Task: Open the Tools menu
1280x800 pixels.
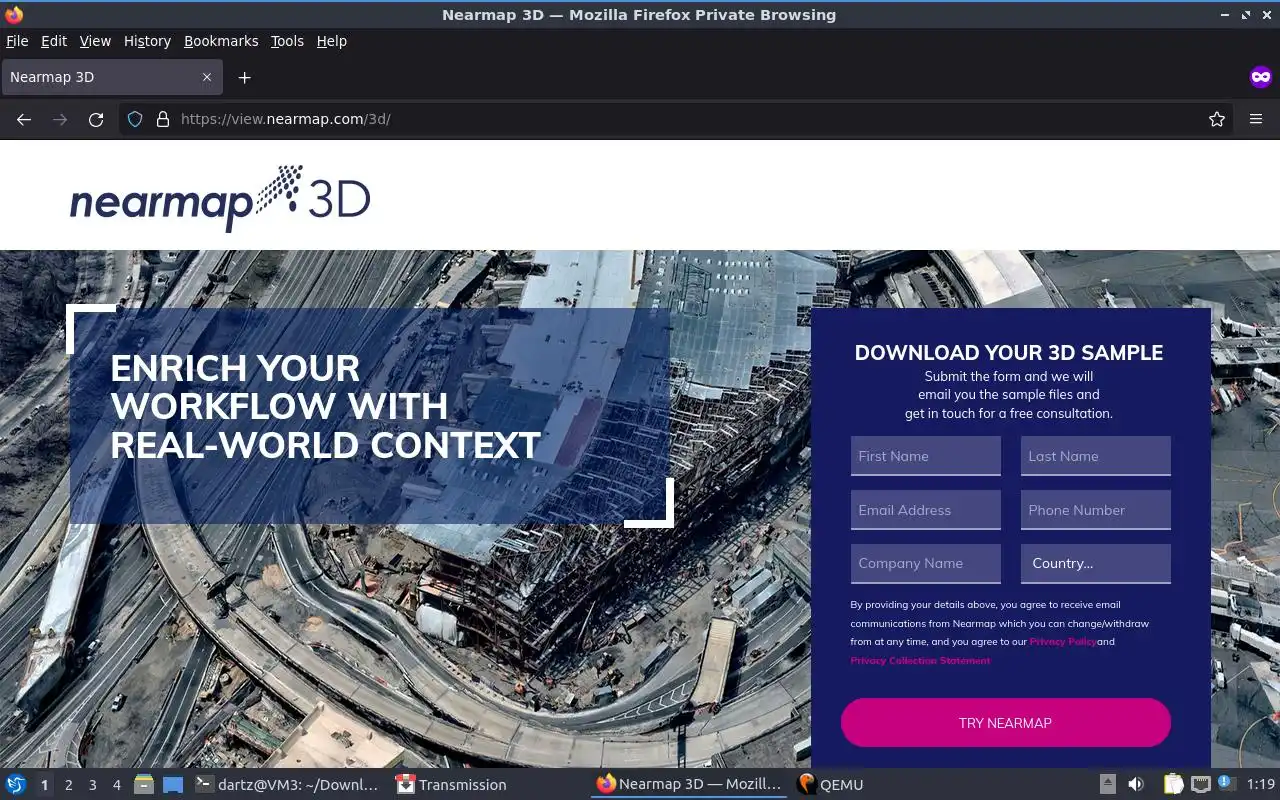Action: point(287,41)
